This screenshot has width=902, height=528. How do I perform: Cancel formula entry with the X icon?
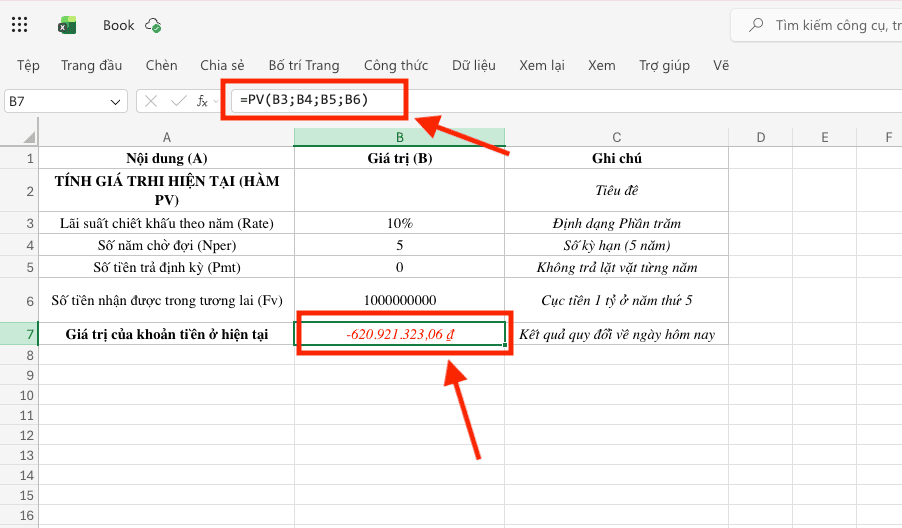click(151, 101)
